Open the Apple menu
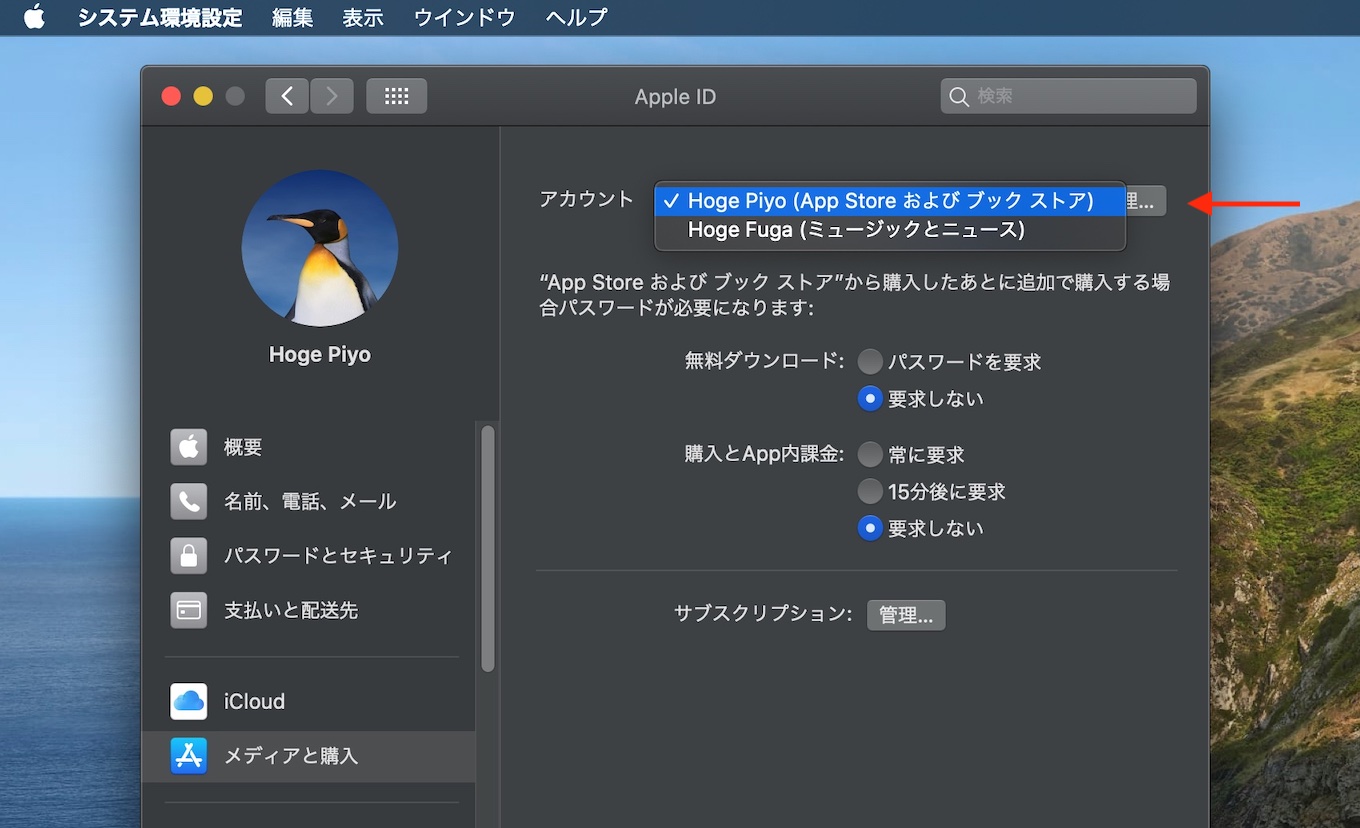 [x=34, y=17]
